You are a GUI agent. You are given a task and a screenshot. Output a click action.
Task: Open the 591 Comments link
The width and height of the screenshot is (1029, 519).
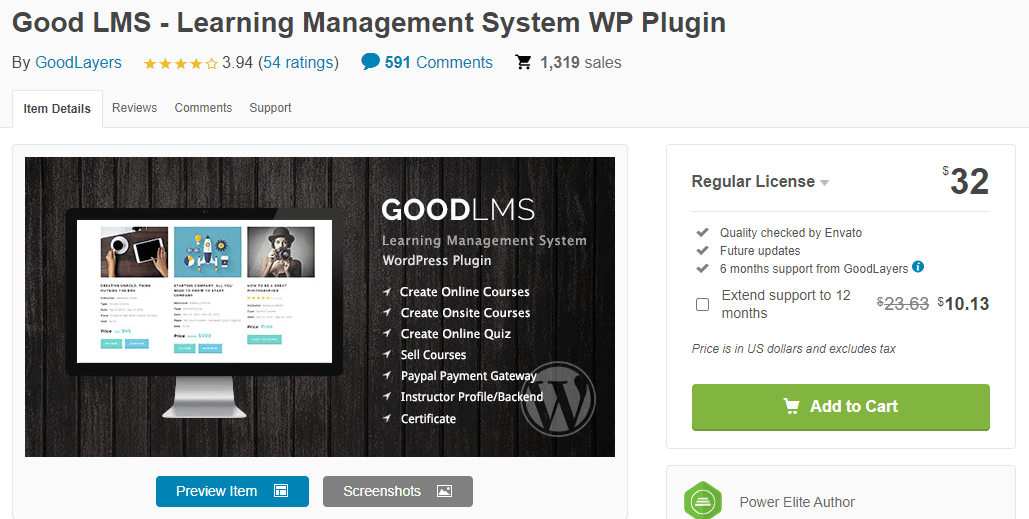point(438,62)
